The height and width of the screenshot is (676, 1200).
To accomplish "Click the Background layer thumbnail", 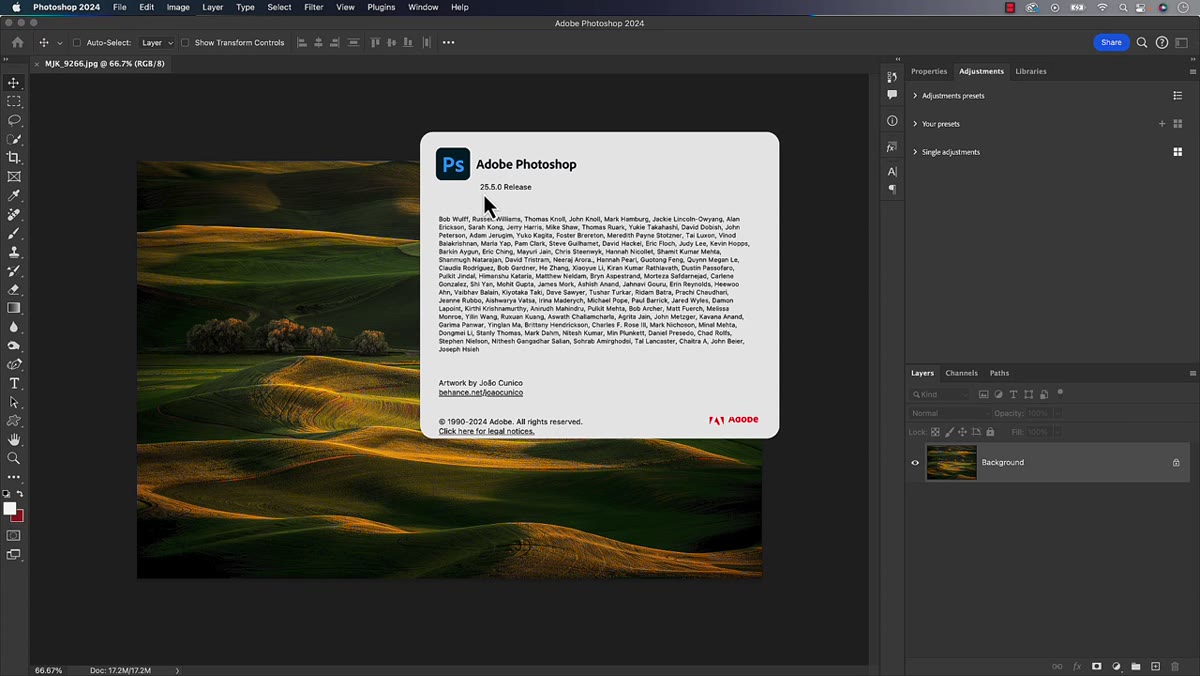I will point(951,463).
